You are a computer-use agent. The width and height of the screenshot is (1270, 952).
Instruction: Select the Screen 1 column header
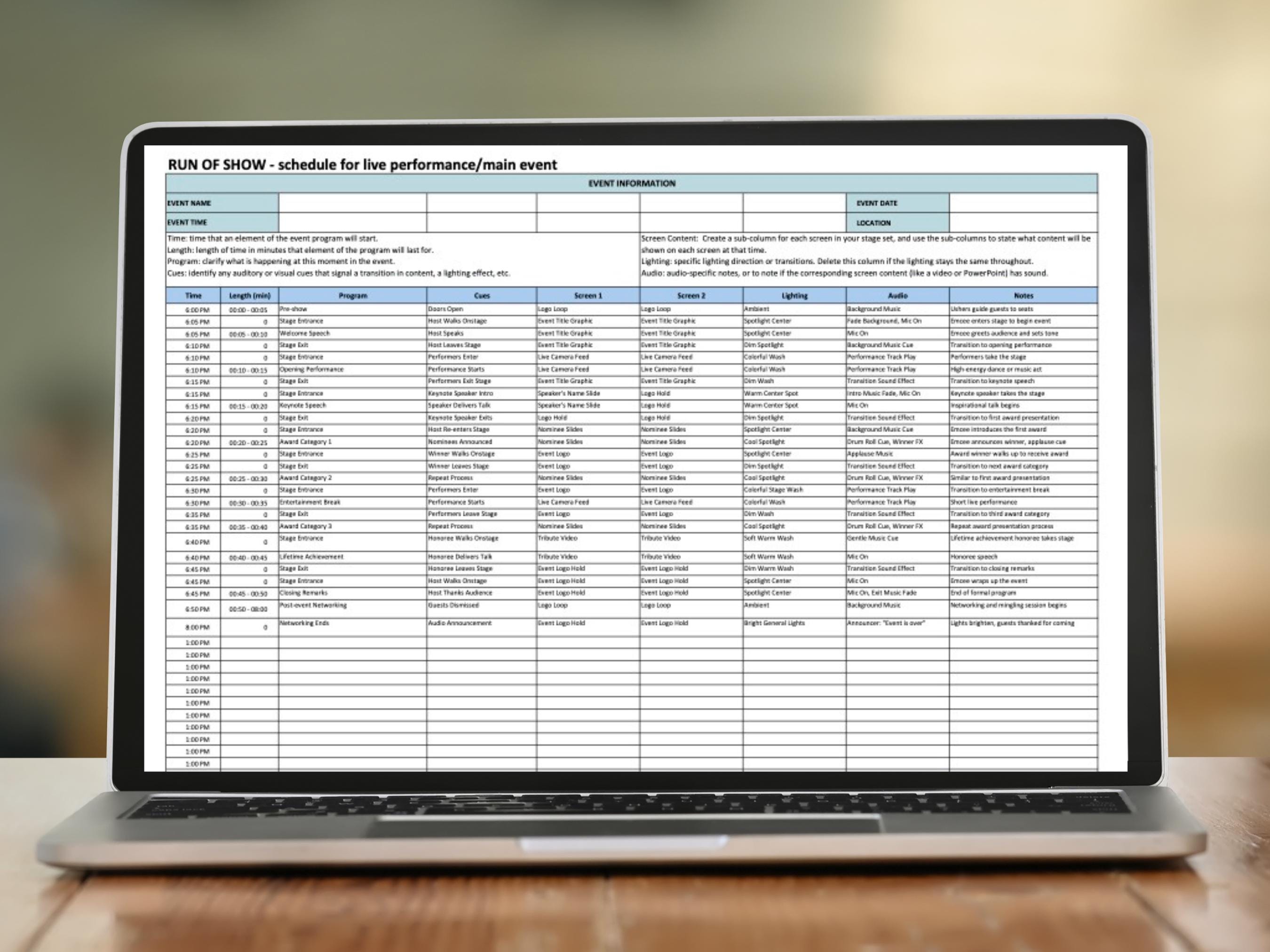pyautogui.click(x=588, y=296)
